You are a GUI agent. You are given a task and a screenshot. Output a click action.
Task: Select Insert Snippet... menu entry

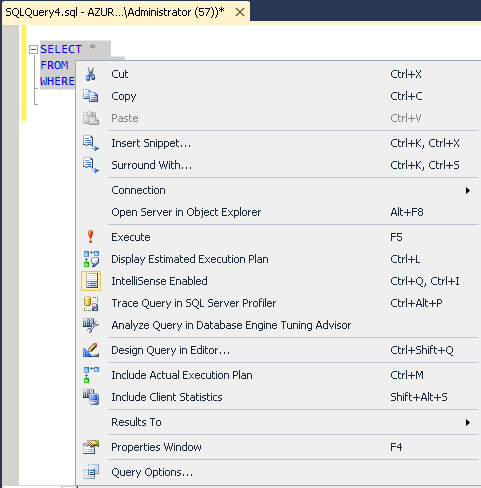pyautogui.click(x=278, y=143)
